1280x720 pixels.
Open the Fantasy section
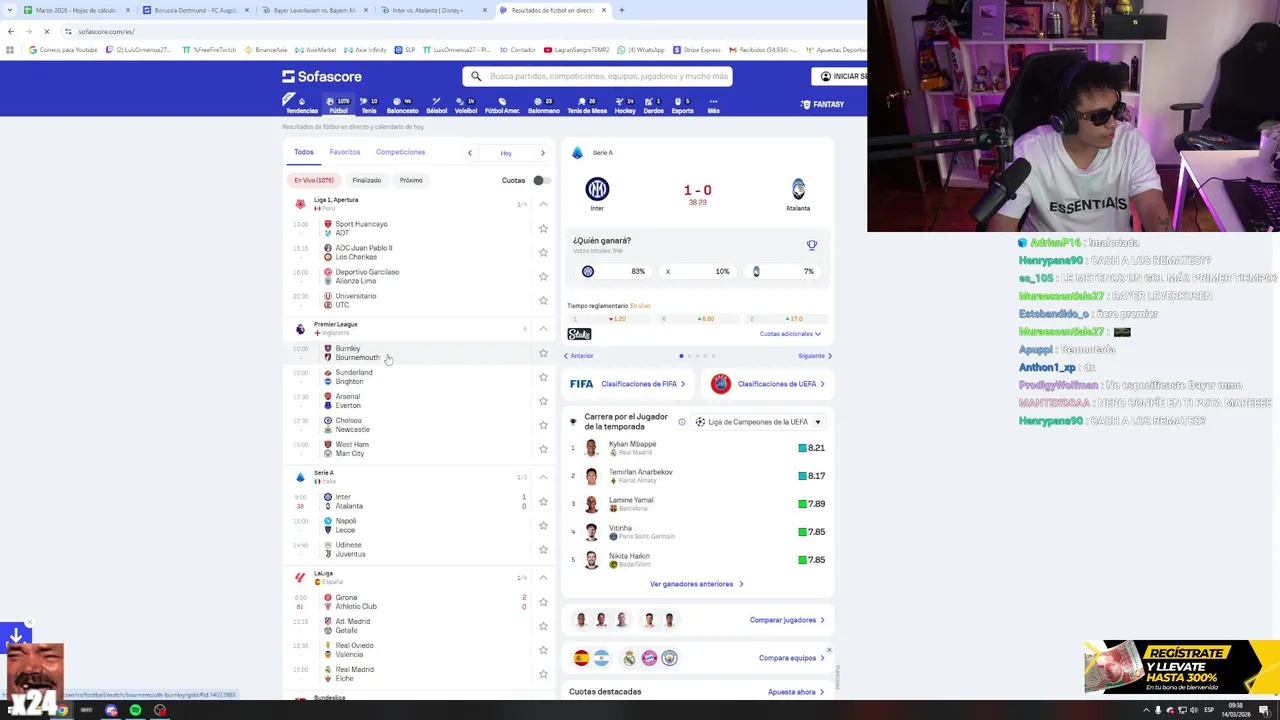[823, 104]
